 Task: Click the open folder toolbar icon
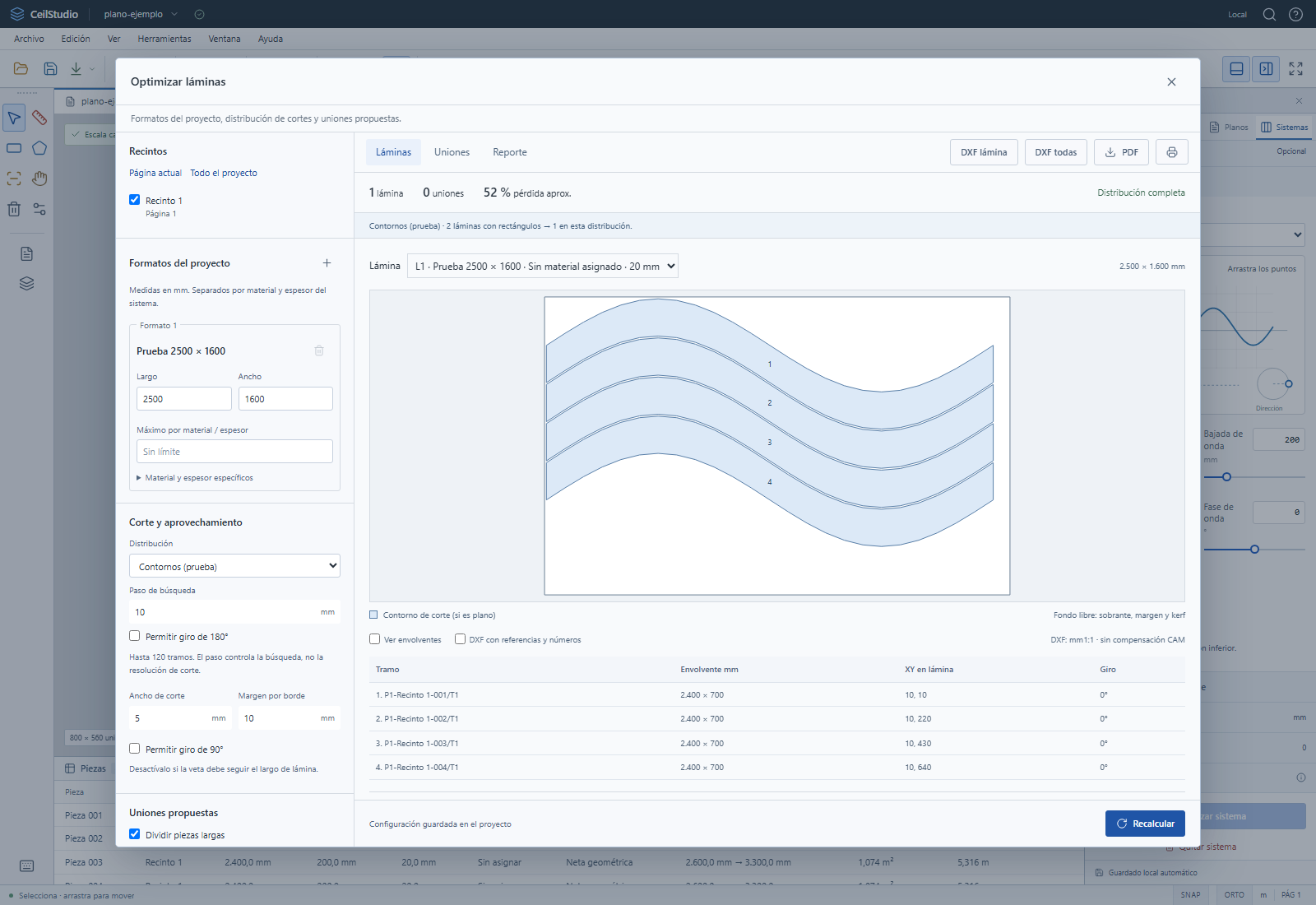21,69
